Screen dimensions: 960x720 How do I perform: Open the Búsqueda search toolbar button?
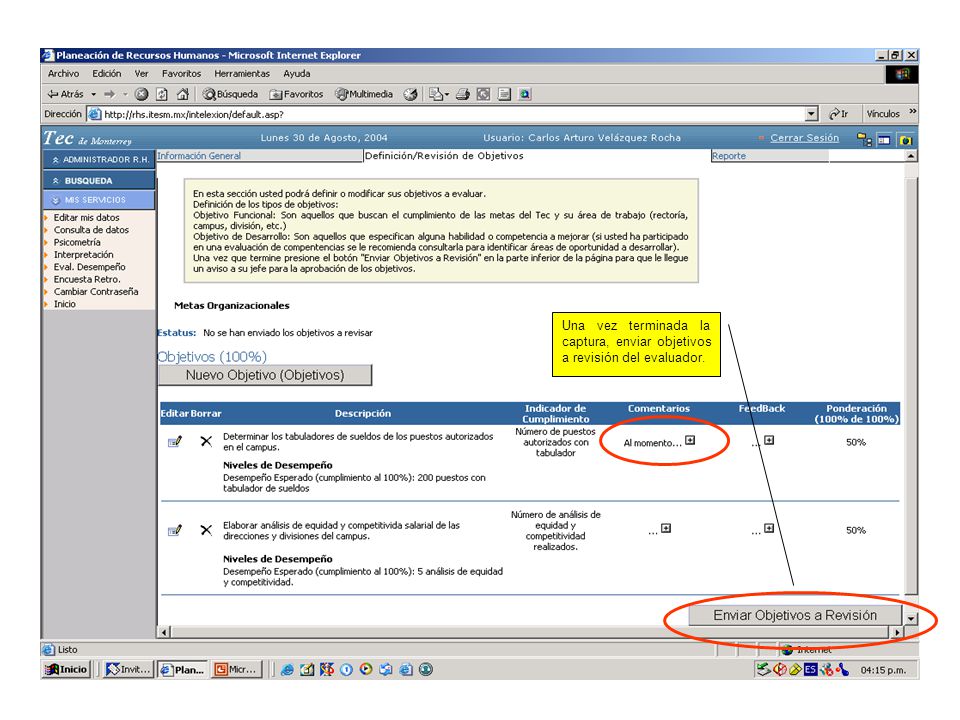click(x=230, y=94)
